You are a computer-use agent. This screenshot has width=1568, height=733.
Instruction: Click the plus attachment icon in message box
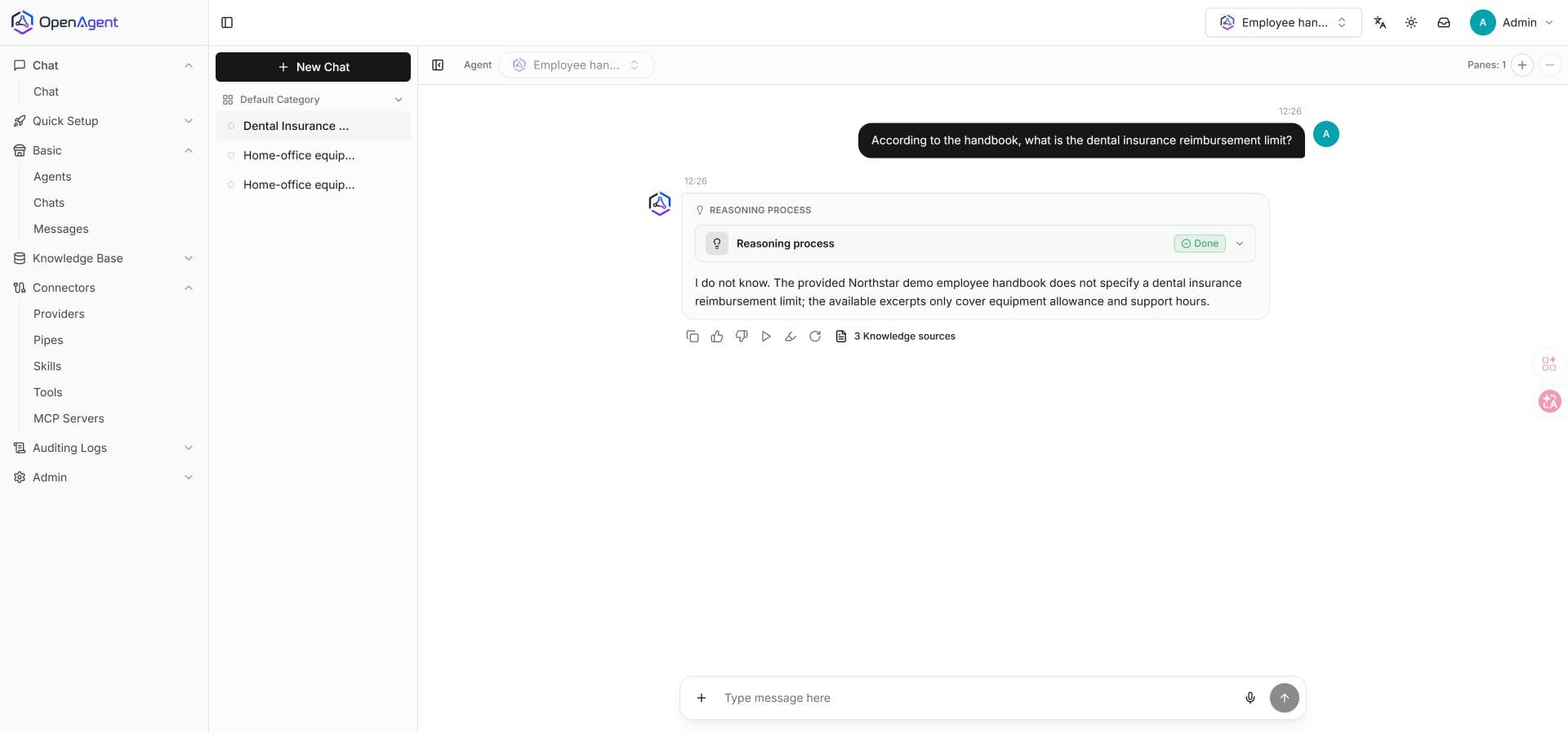(x=701, y=698)
